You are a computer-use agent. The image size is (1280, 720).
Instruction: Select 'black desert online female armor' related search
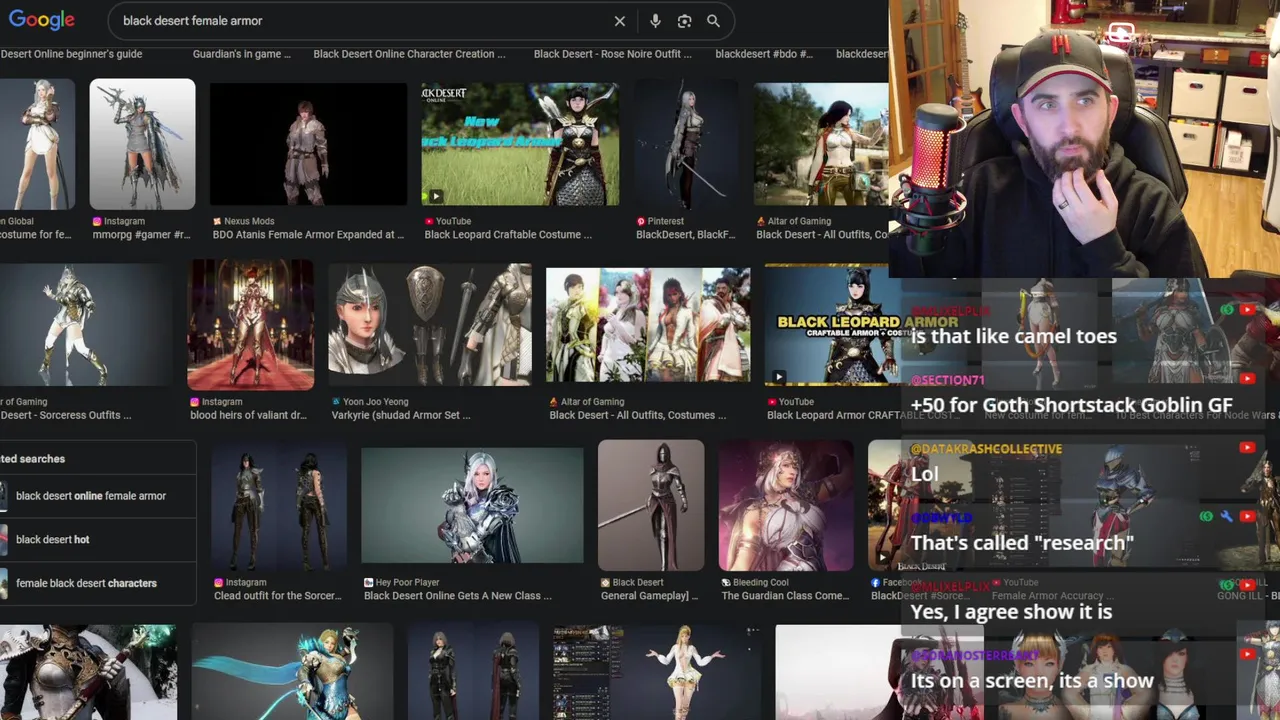coord(91,496)
